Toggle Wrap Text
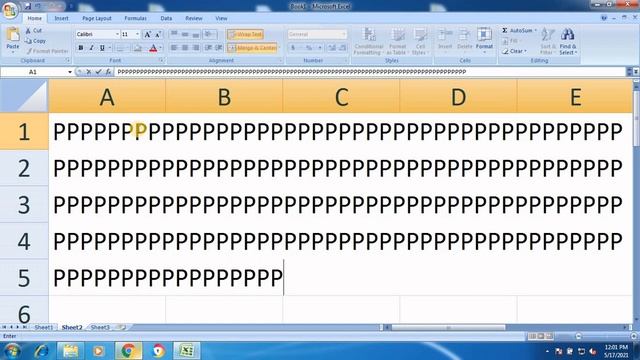 245,34
